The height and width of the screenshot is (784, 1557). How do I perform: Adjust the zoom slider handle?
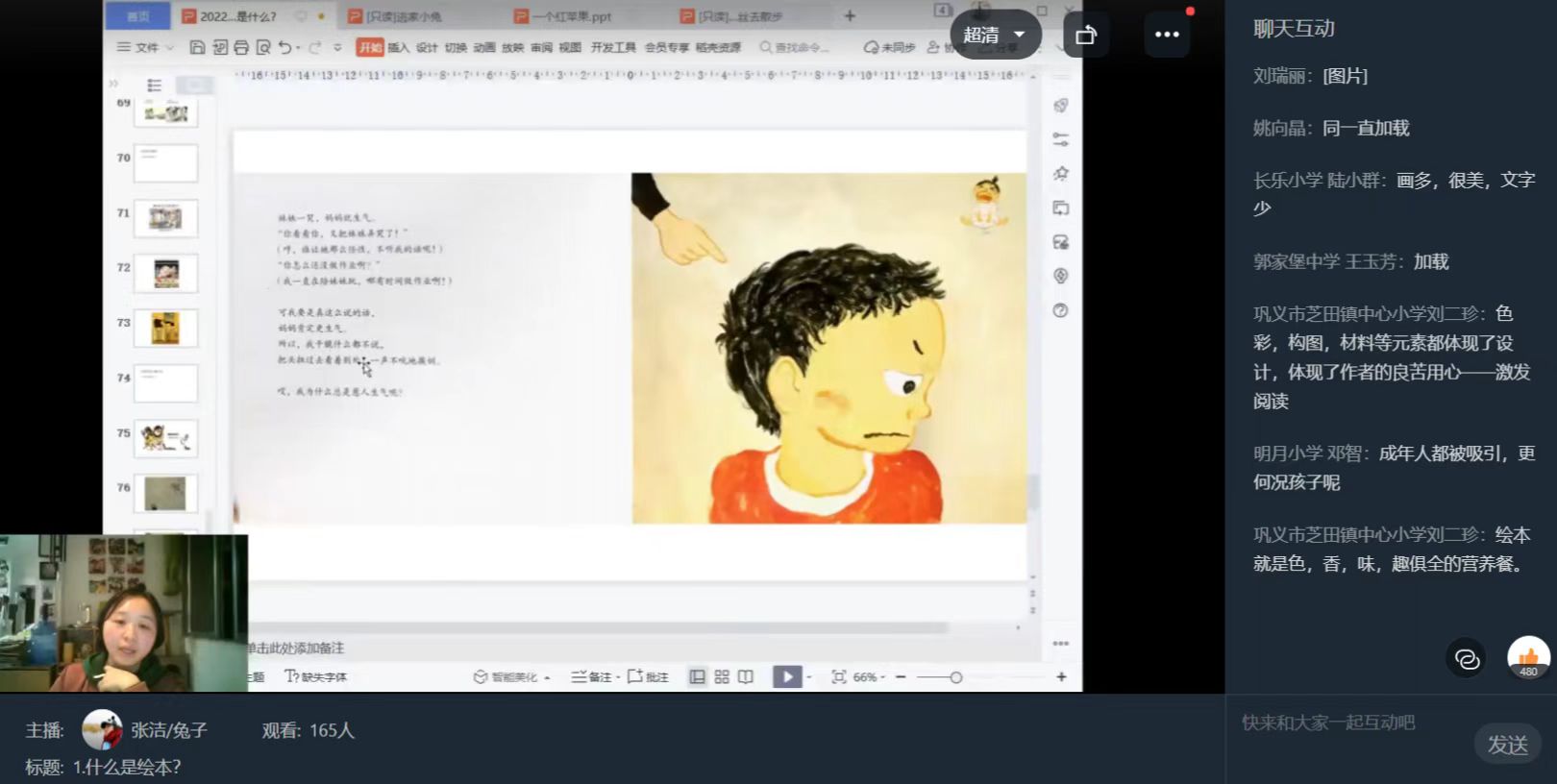point(955,677)
